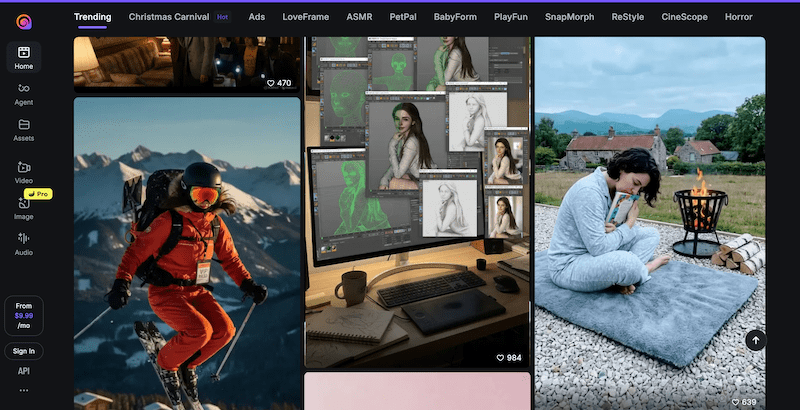The width and height of the screenshot is (800, 410).
Task: Open the Agent sidebar icon
Action: (23, 94)
